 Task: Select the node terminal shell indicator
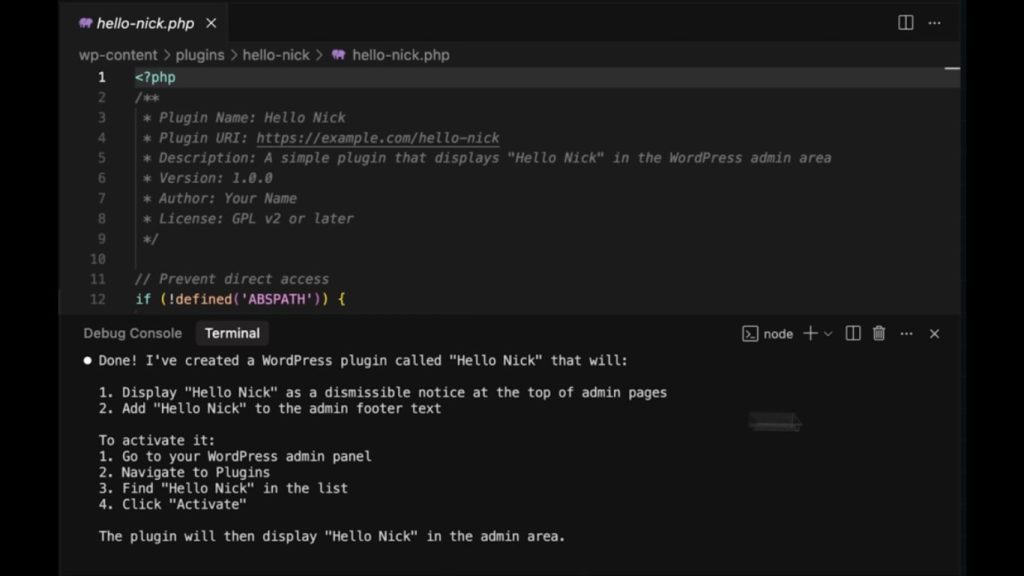(x=767, y=334)
